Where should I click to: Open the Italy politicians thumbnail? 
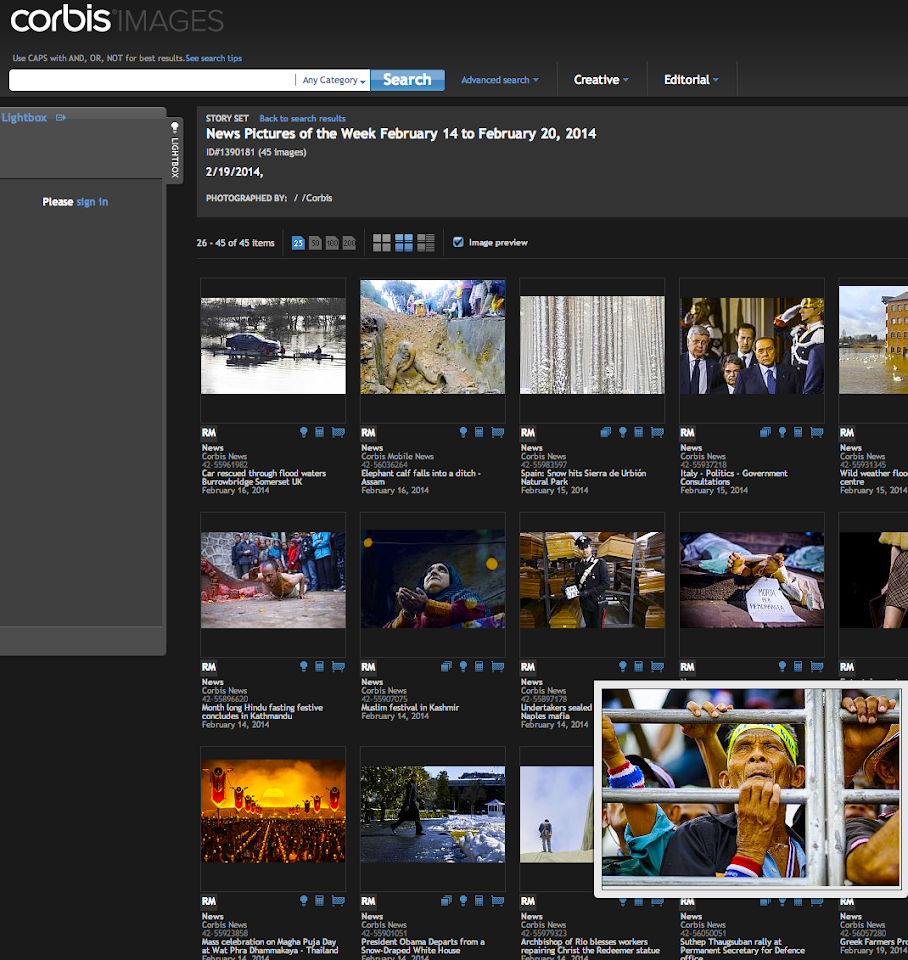pyautogui.click(x=752, y=346)
